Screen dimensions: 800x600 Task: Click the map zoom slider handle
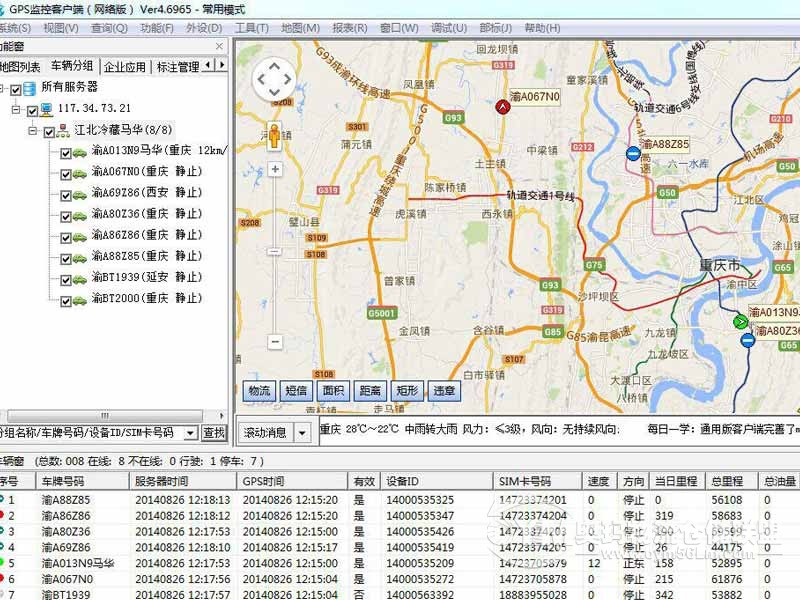(274, 251)
